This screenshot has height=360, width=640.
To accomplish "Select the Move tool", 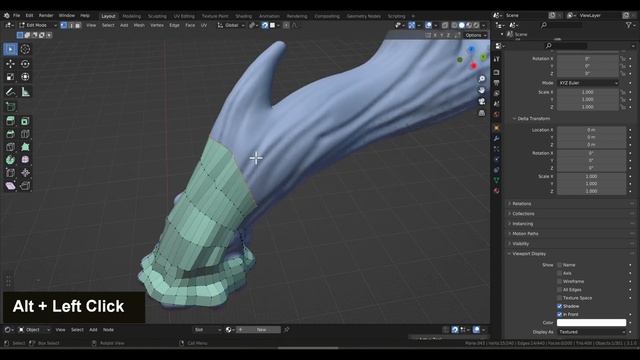I will tap(11, 64).
